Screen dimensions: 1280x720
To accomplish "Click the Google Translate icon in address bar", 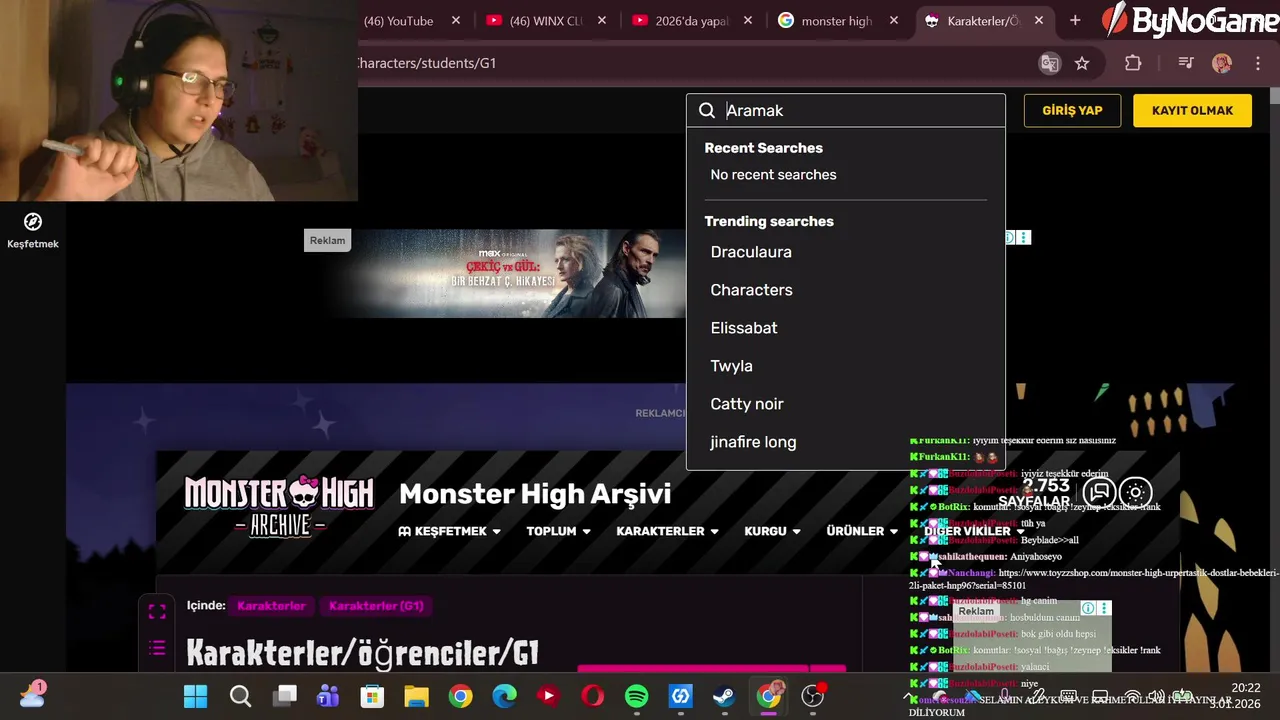I will pos(1049,63).
